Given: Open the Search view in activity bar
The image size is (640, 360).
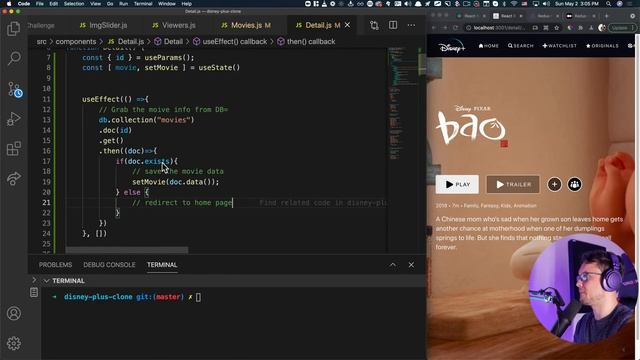Looking at the screenshot, I should pyautogui.click(x=14, y=58).
